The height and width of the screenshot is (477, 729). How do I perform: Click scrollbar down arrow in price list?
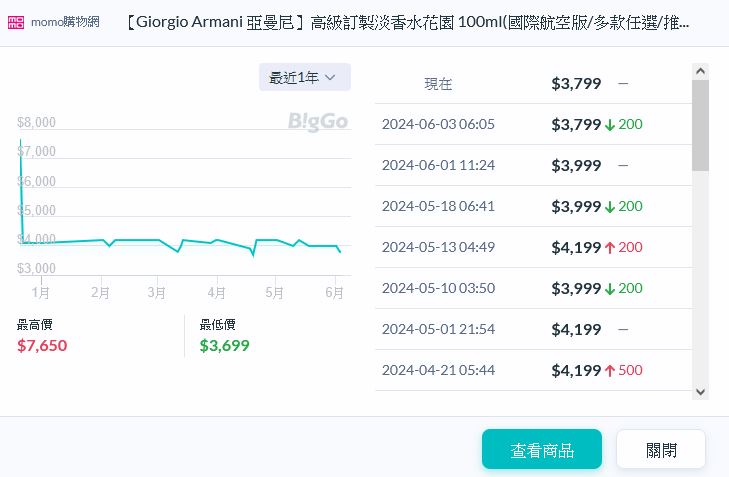[700, 392]
